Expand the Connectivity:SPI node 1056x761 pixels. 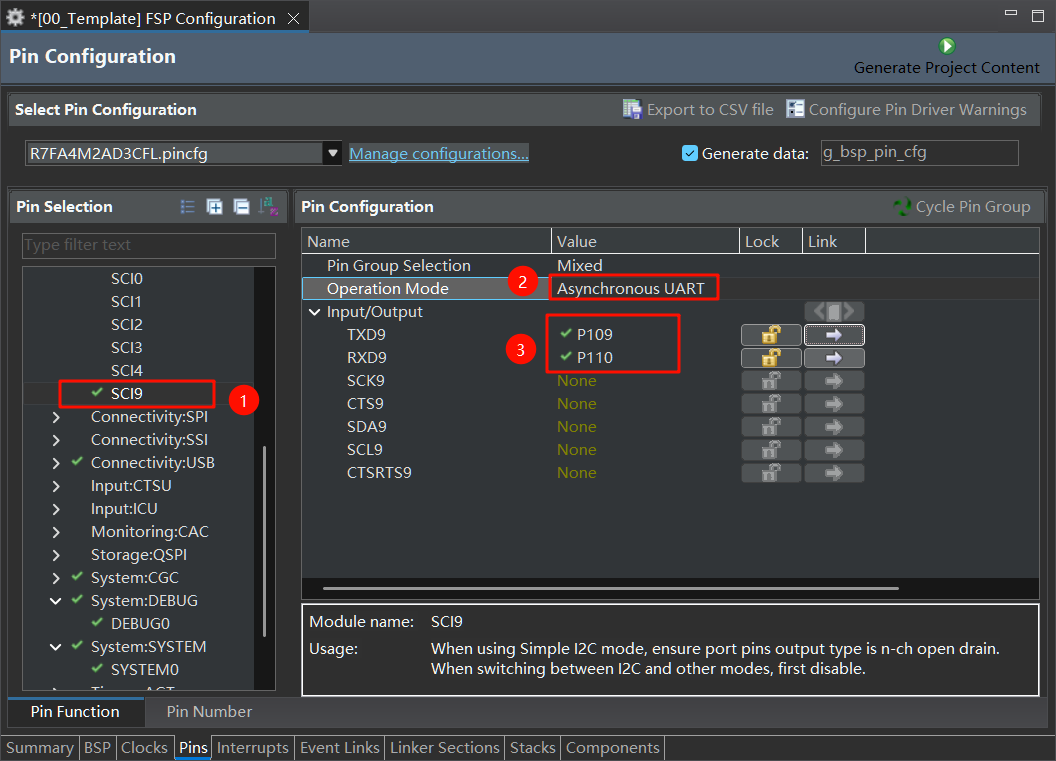(x=57, y=418)
